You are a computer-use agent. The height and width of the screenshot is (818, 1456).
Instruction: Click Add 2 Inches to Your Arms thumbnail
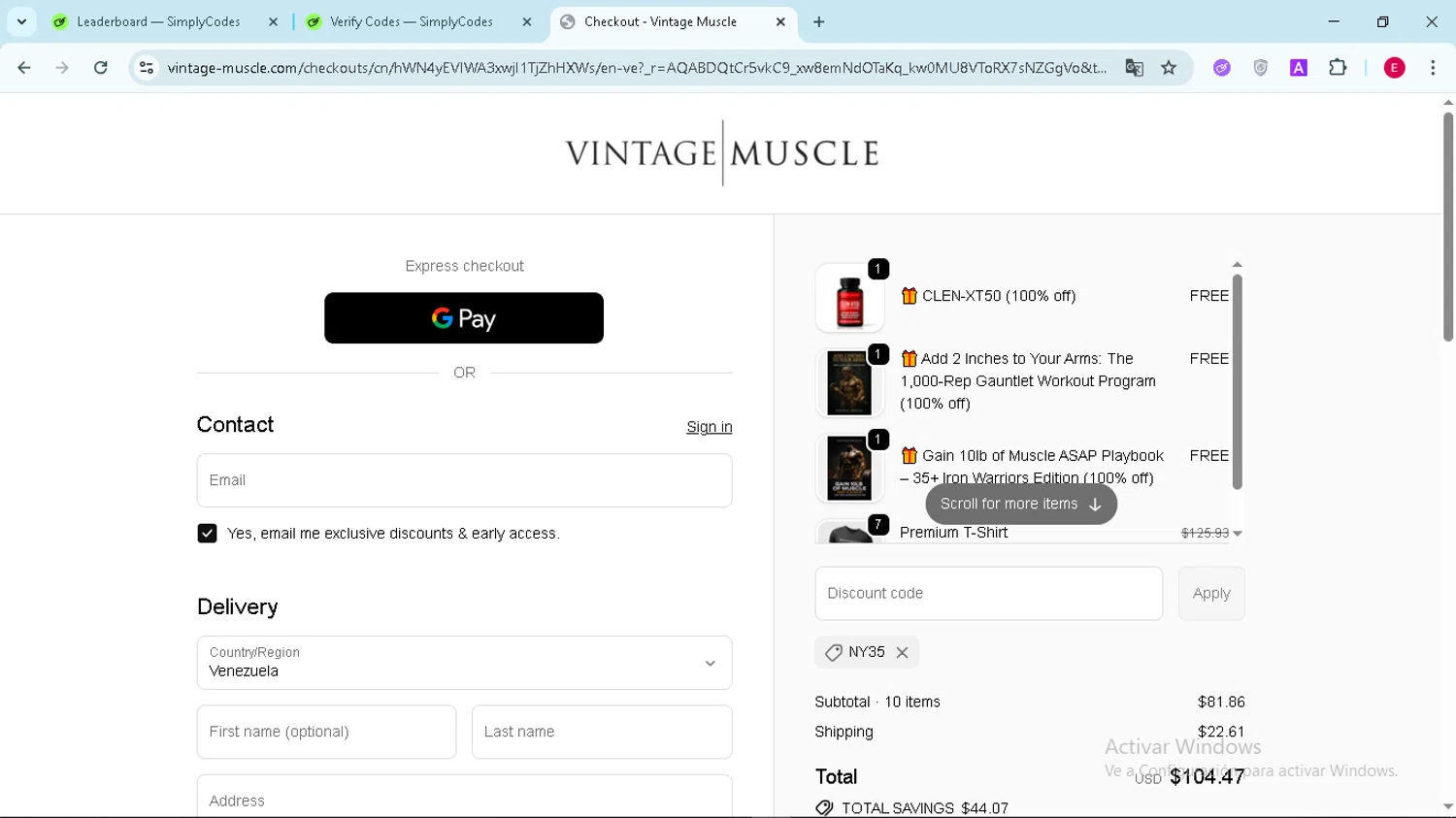[x=850, y=383]
